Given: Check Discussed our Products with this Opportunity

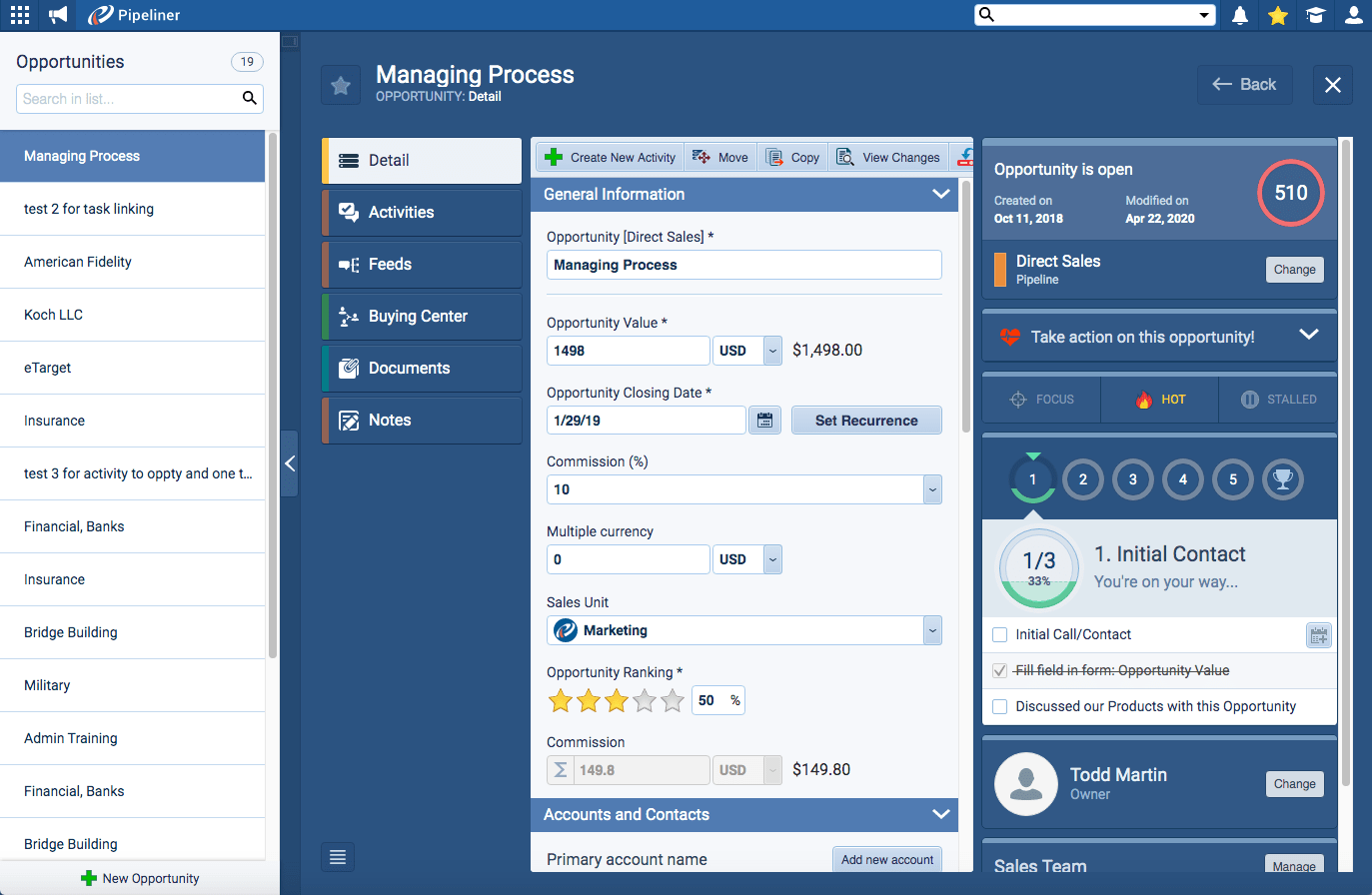Looking at the screenshot, I should [999, 706].
